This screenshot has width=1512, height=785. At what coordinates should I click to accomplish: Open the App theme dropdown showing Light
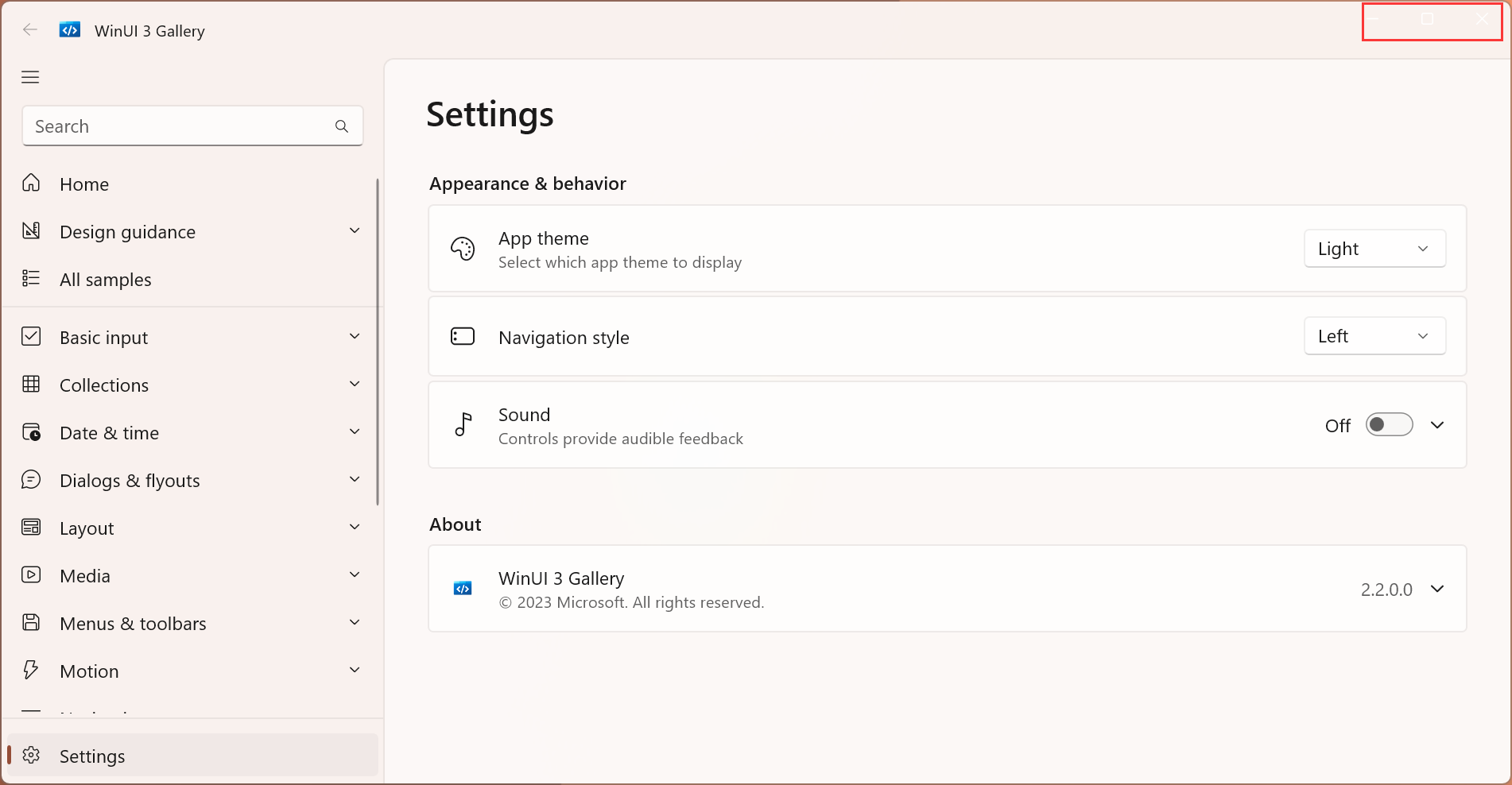coord(1374,248)
